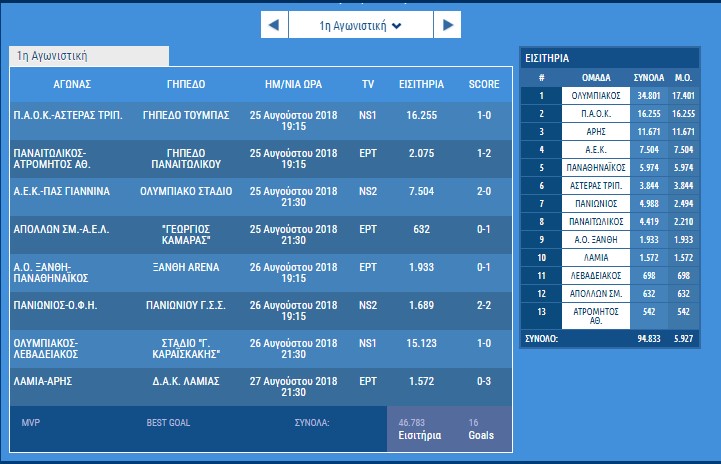Click the BEST GOAL footer label

[x=168, y=423]
